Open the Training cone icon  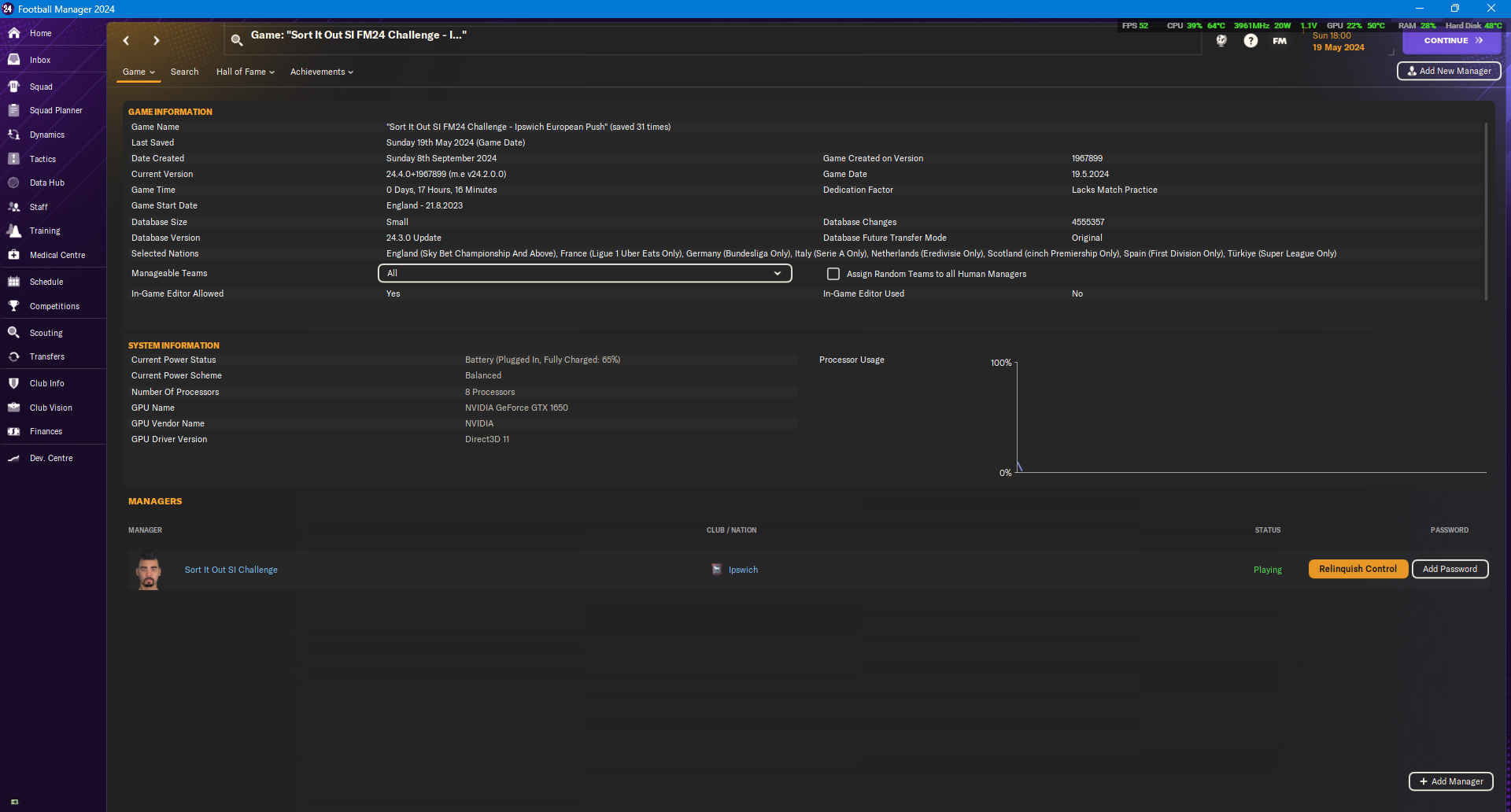tap(13, 231)
